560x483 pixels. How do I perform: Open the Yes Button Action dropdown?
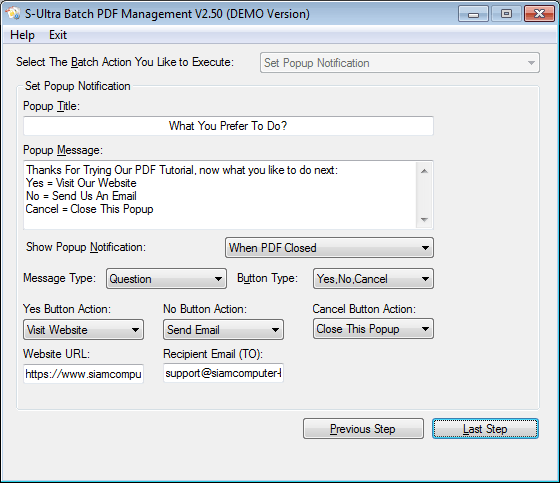83,329
